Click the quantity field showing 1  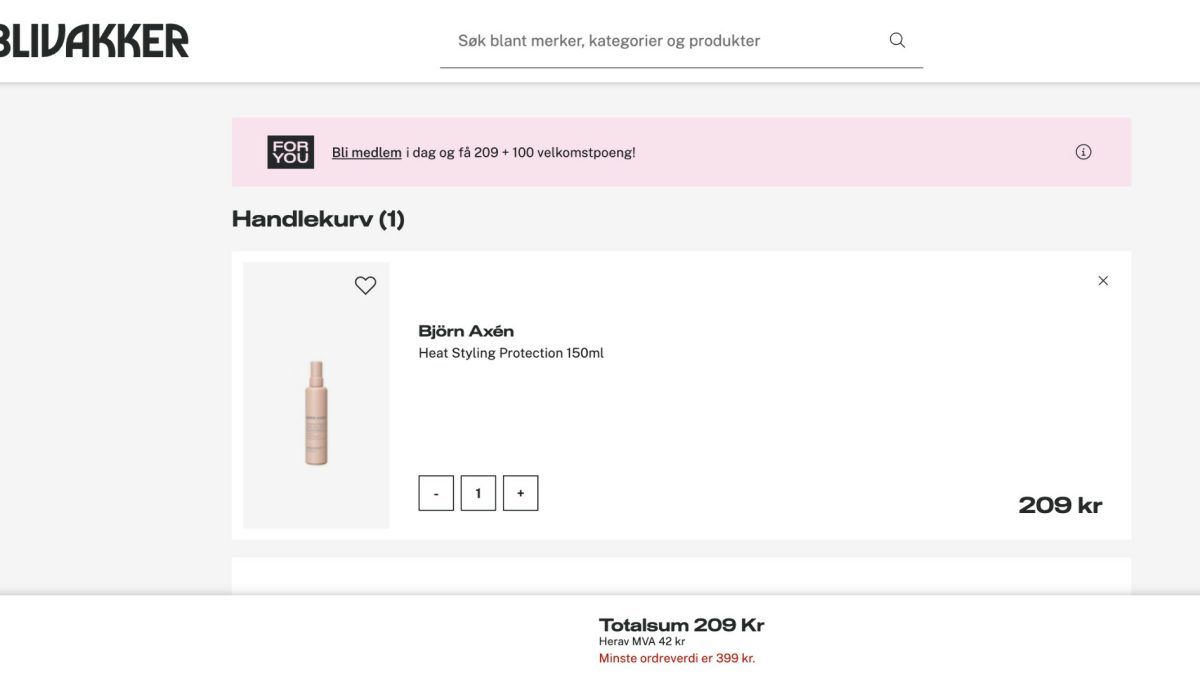pyautogui.click(x=478, y=493)
